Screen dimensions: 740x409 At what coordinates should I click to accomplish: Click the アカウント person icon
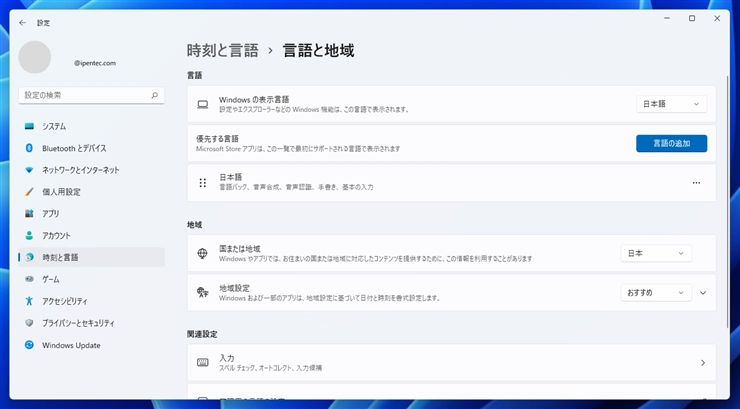click(x=29, y=235)
